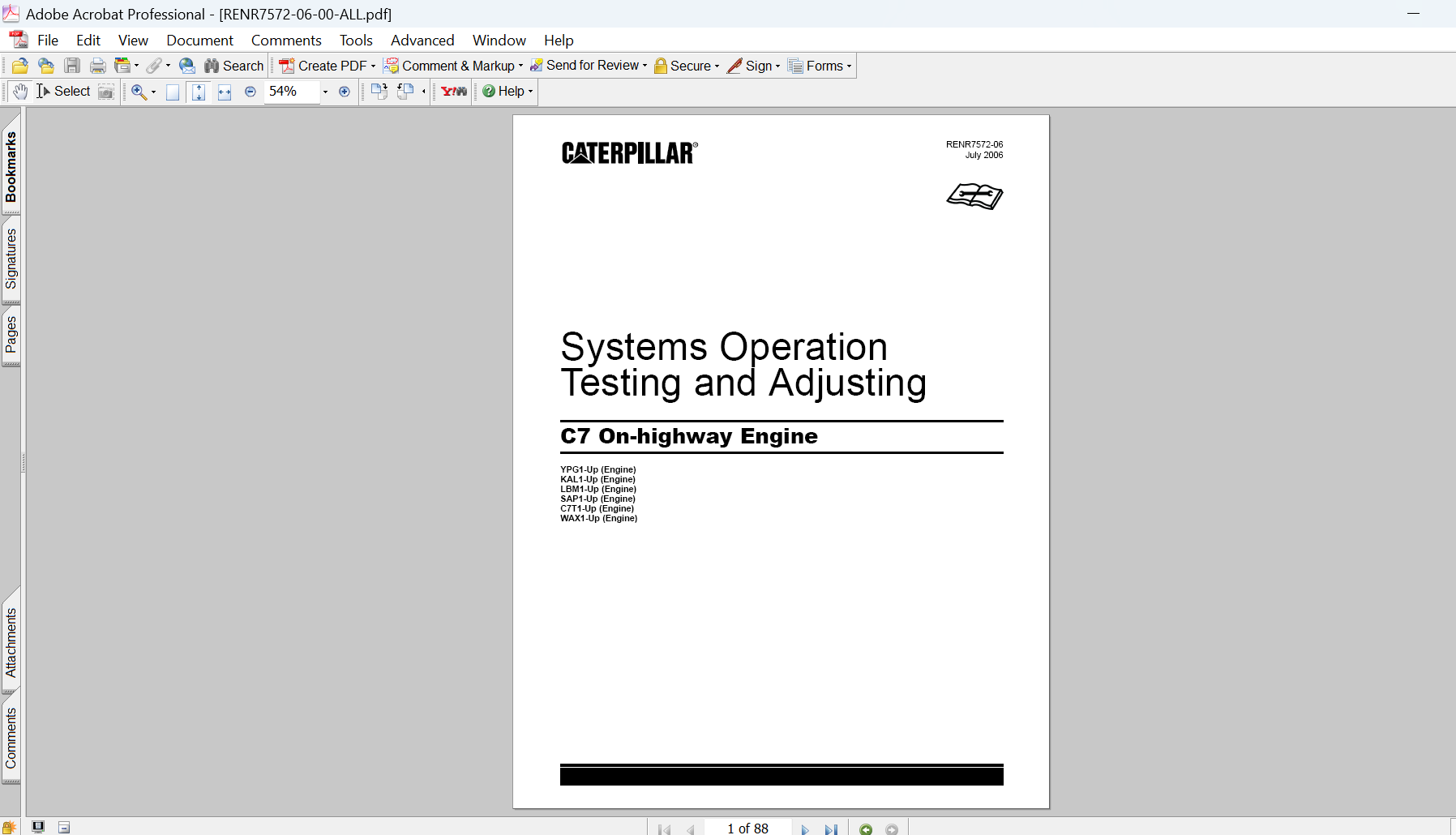Save the document with floppy icon
Viewport: 1456px width, 835px height.
72,66
